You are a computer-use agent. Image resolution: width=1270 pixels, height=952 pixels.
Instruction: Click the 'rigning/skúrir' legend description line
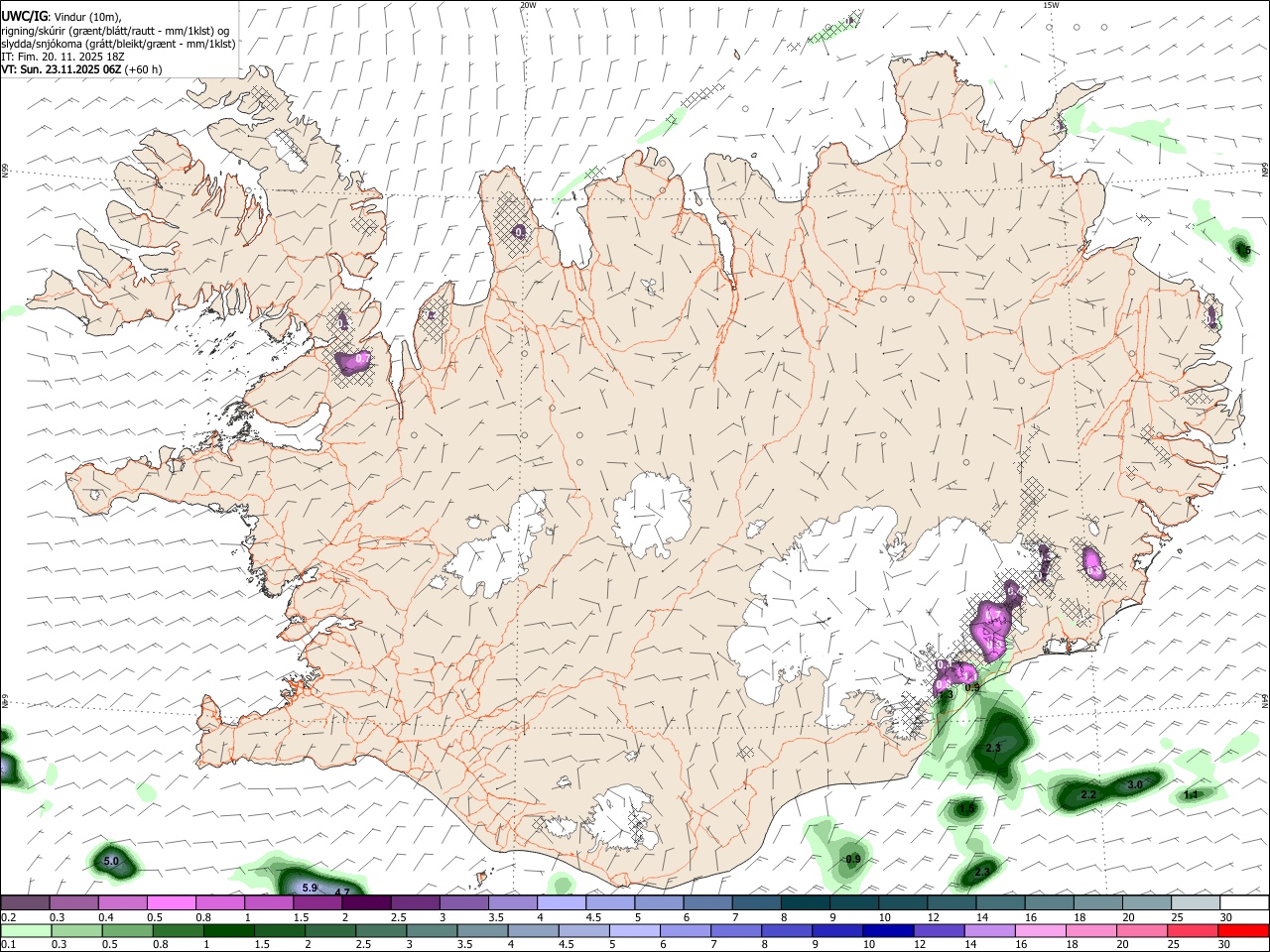116,30
